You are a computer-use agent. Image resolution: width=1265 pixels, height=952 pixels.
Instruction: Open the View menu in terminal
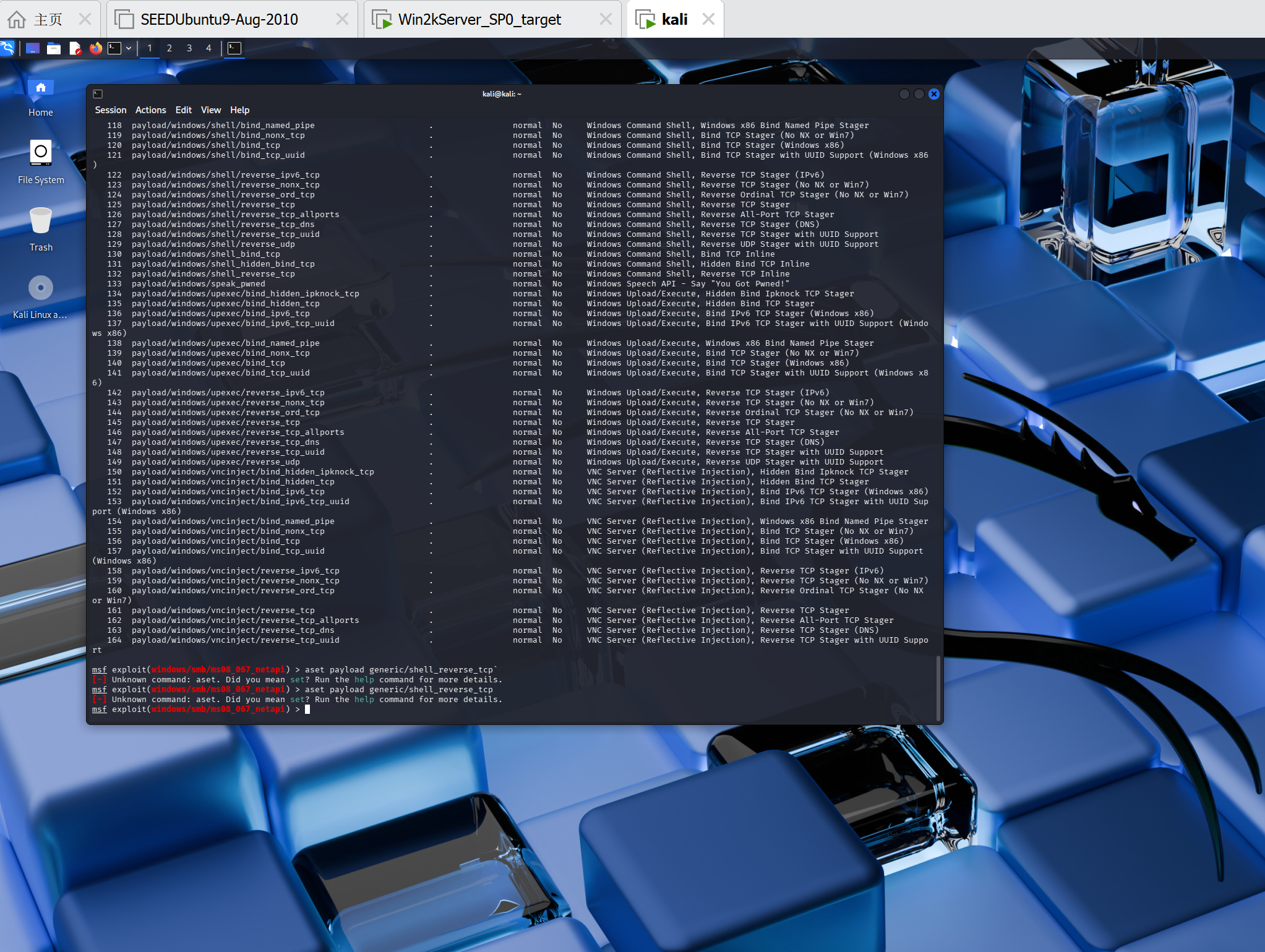210,110
